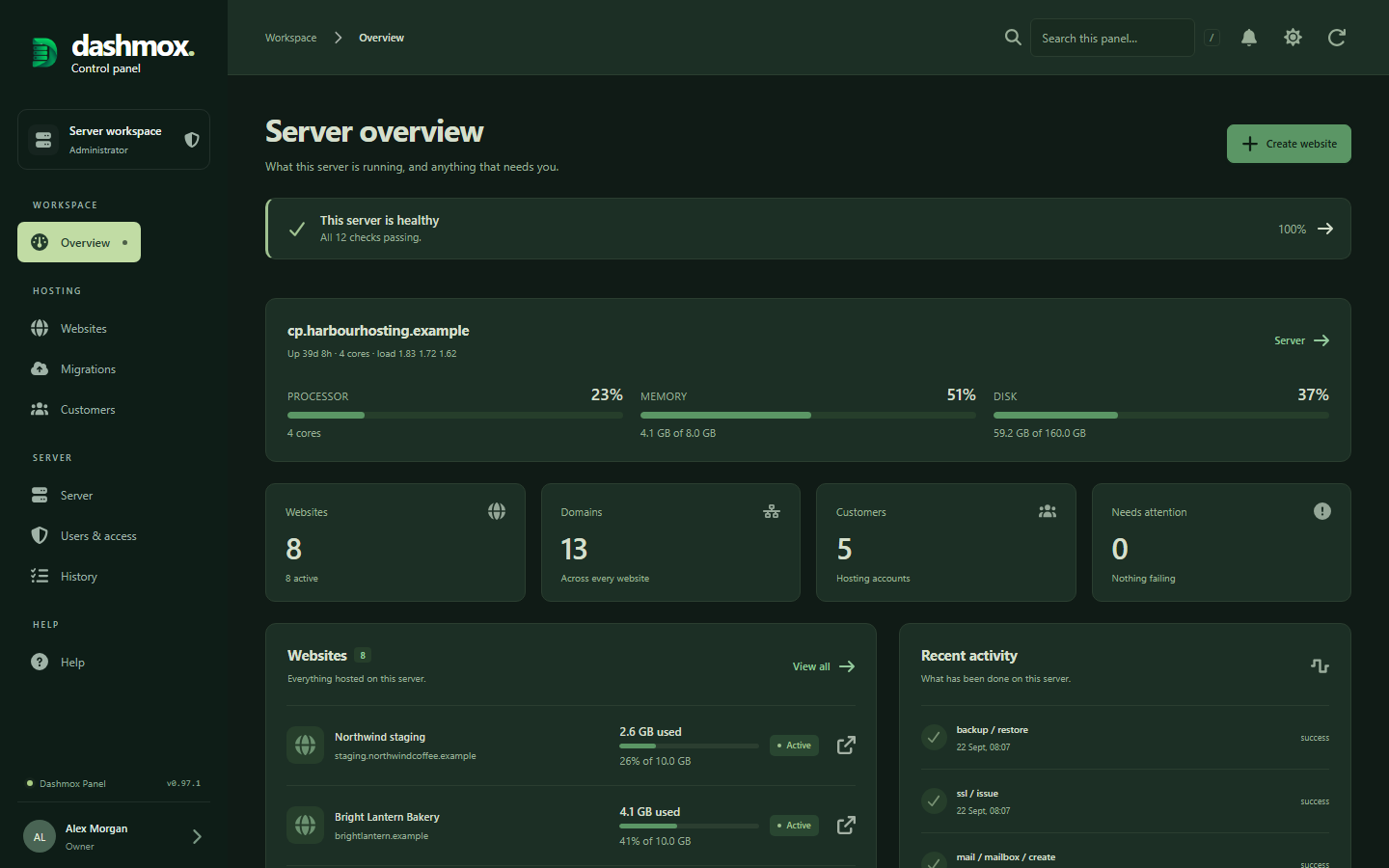This screenshot has height=868, width=1389.
Task: Click the Overview palette icon
Action: click(x=40, y=242)
